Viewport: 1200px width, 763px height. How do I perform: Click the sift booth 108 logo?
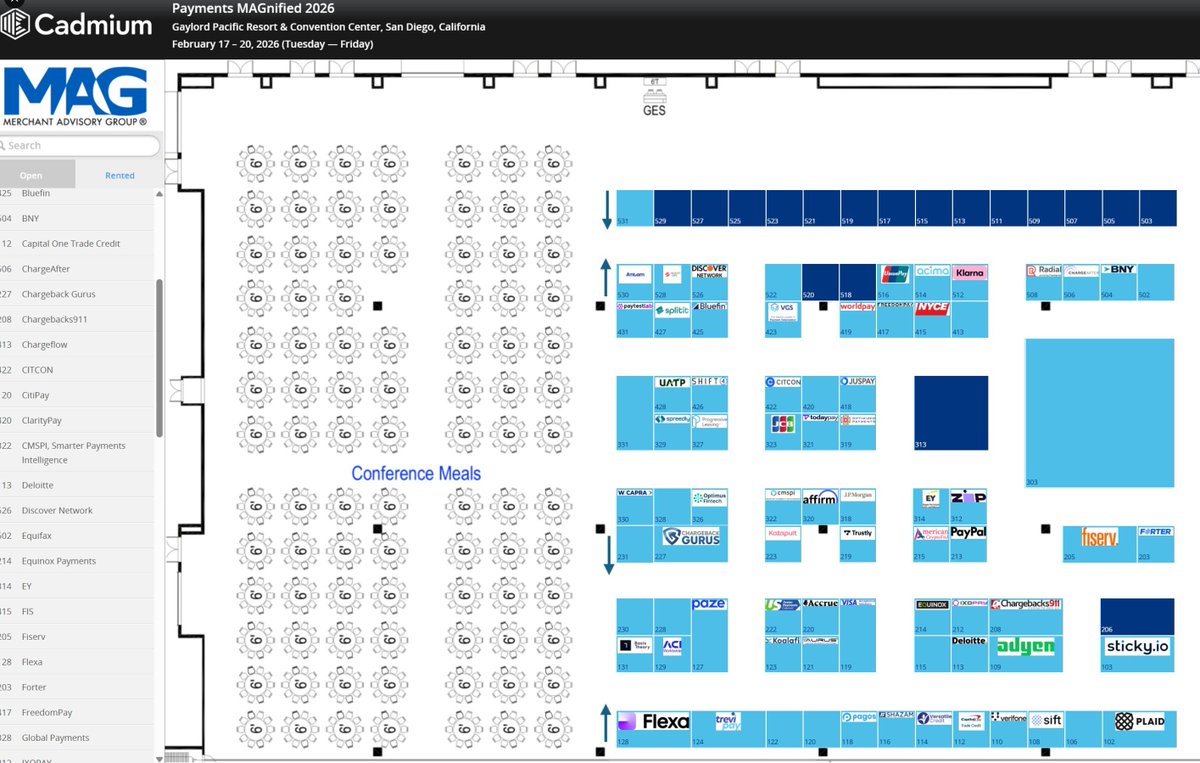pos(1046,719)
